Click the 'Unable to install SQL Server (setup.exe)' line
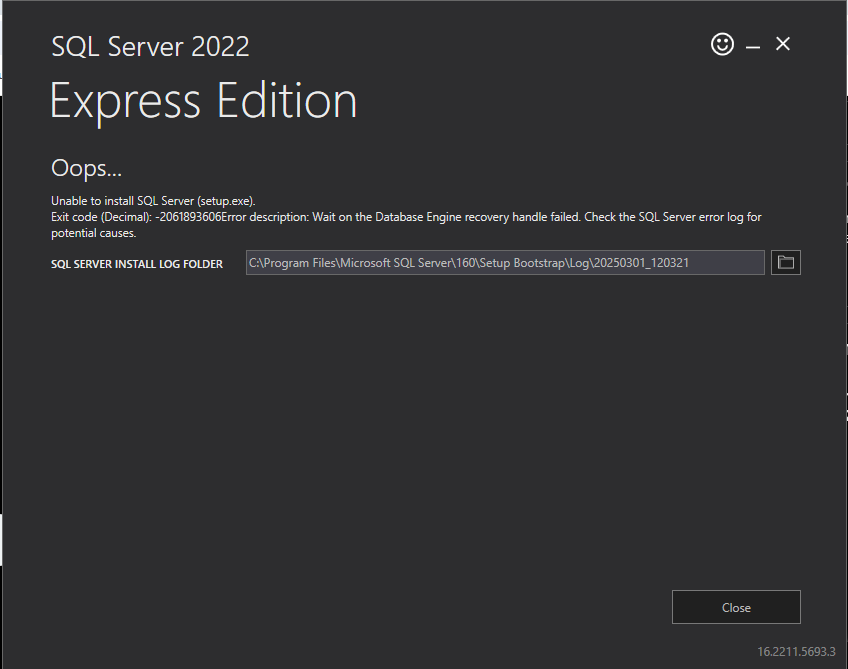 (x=153, y=201)
